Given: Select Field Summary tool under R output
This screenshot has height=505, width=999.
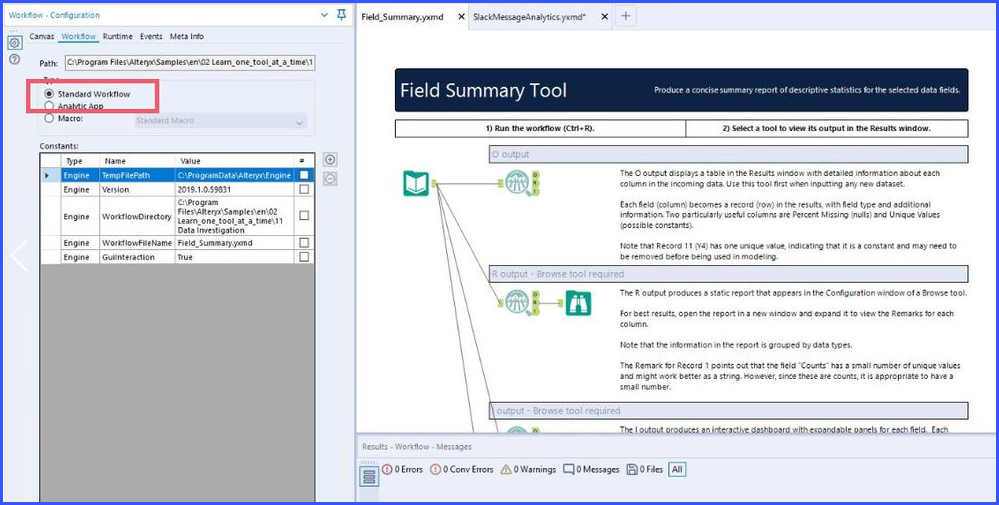Looking at the screenshot, I should (517, 302).
